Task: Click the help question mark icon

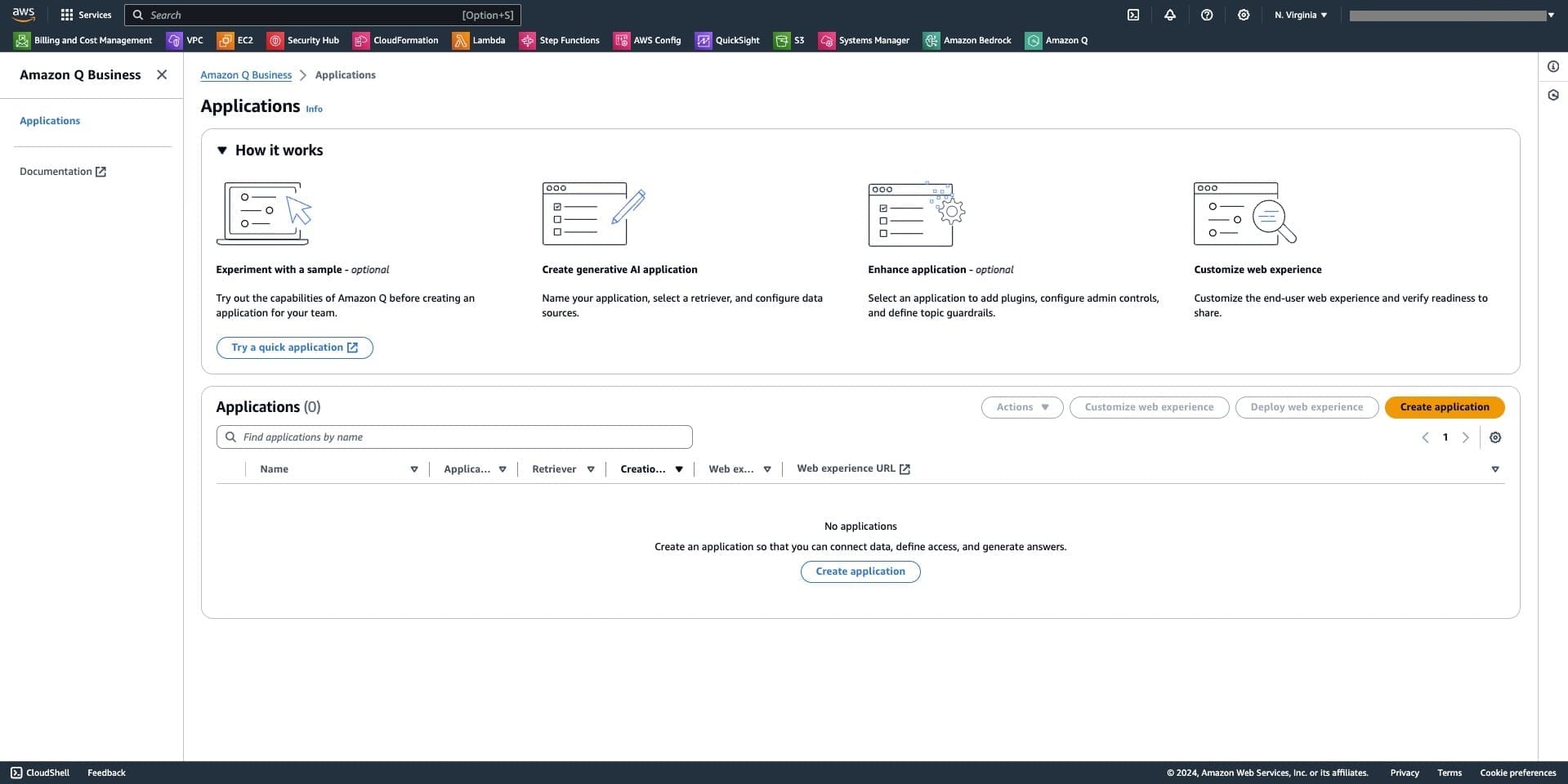Action: pos(1207,15)
